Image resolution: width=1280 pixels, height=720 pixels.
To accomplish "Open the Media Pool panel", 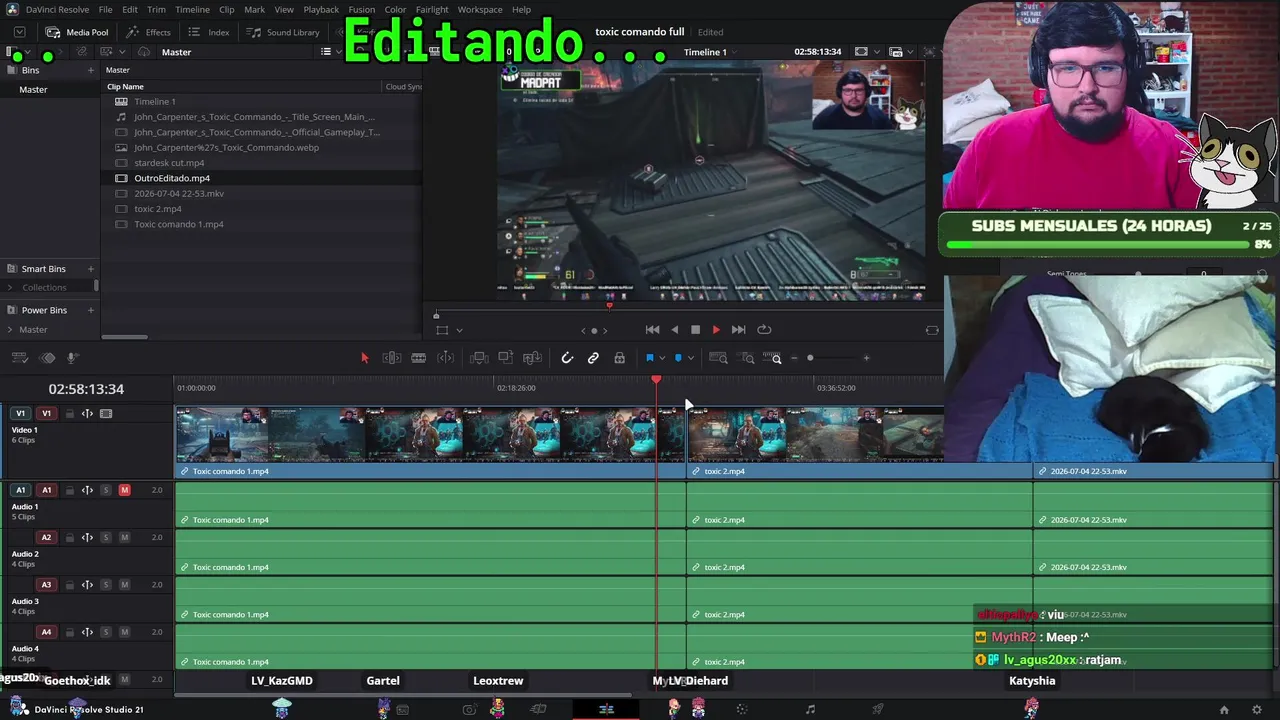I will 77,32.
